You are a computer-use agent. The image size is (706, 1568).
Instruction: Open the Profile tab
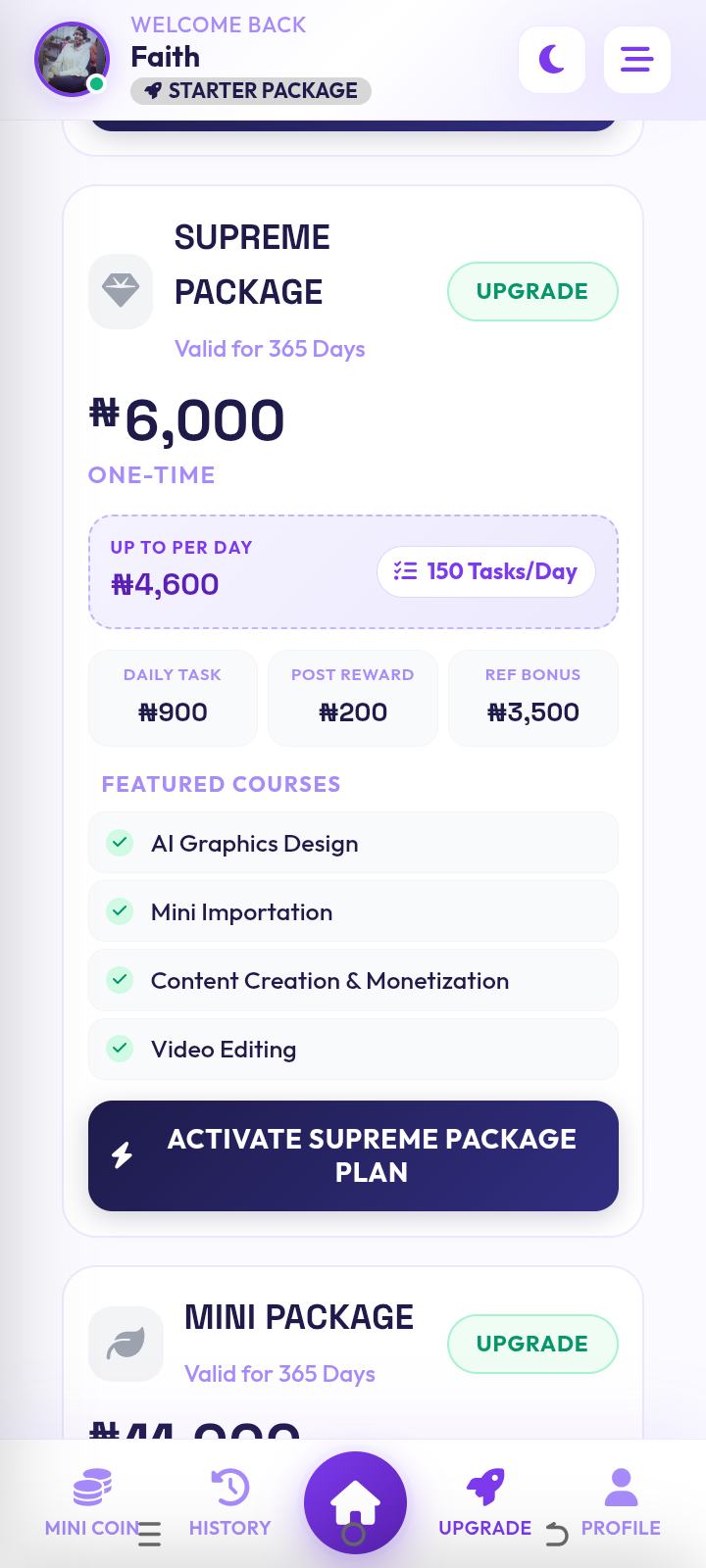[621, 1502]
